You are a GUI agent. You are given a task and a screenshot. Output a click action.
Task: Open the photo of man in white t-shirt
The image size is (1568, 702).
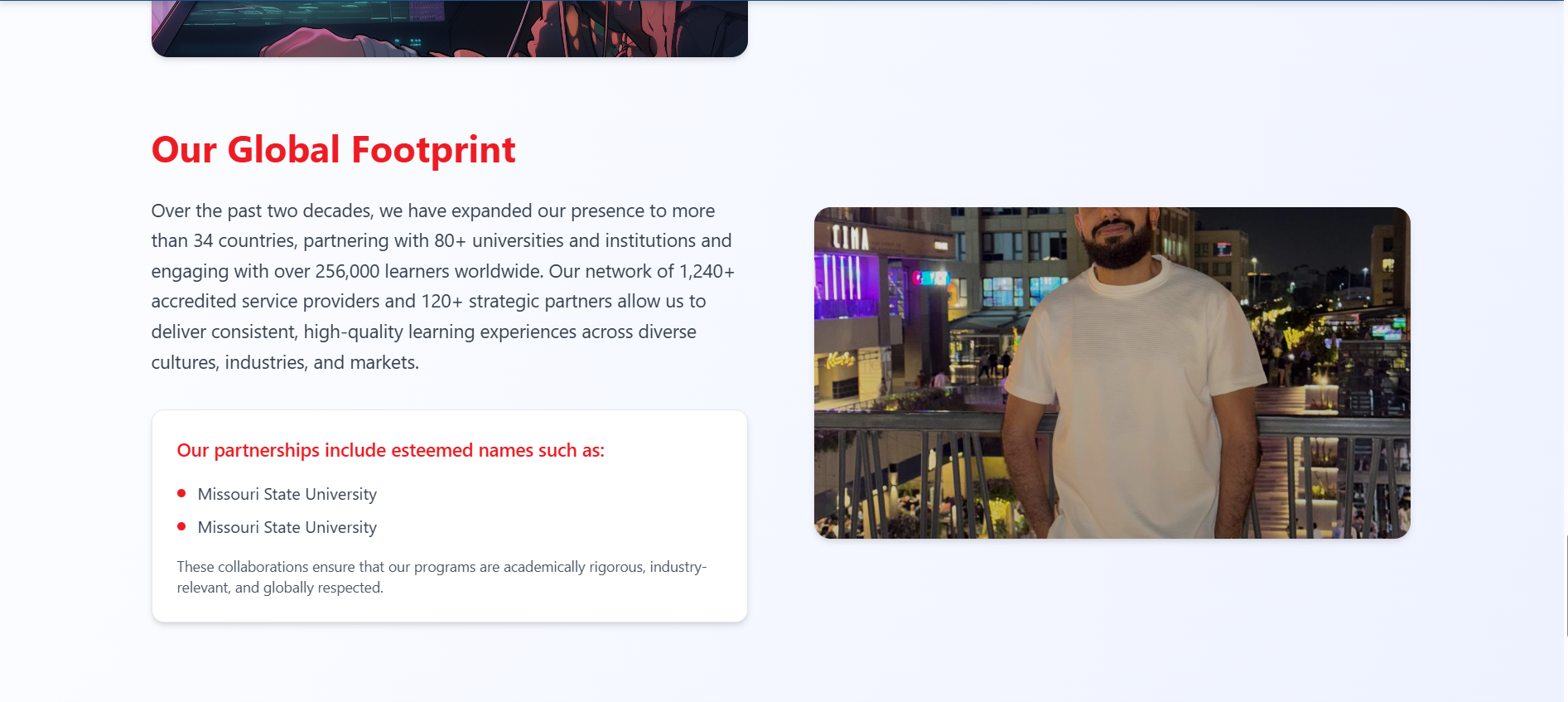click(x=1112, y=373)
